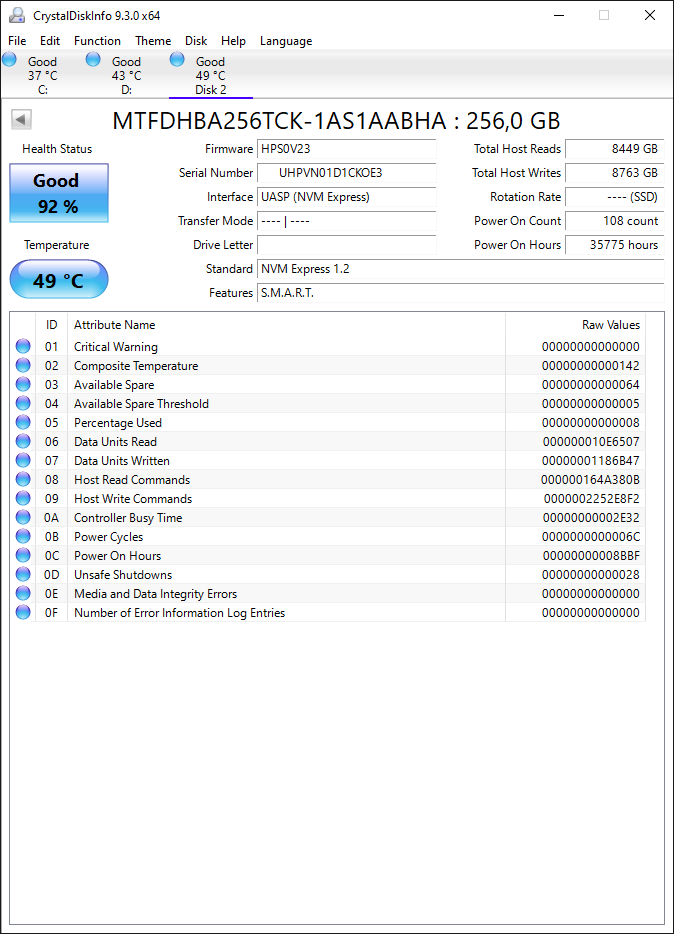The image size is (674, 934).
Task: Click status orb for Controller Busy Time row
Action: point(23,518)
